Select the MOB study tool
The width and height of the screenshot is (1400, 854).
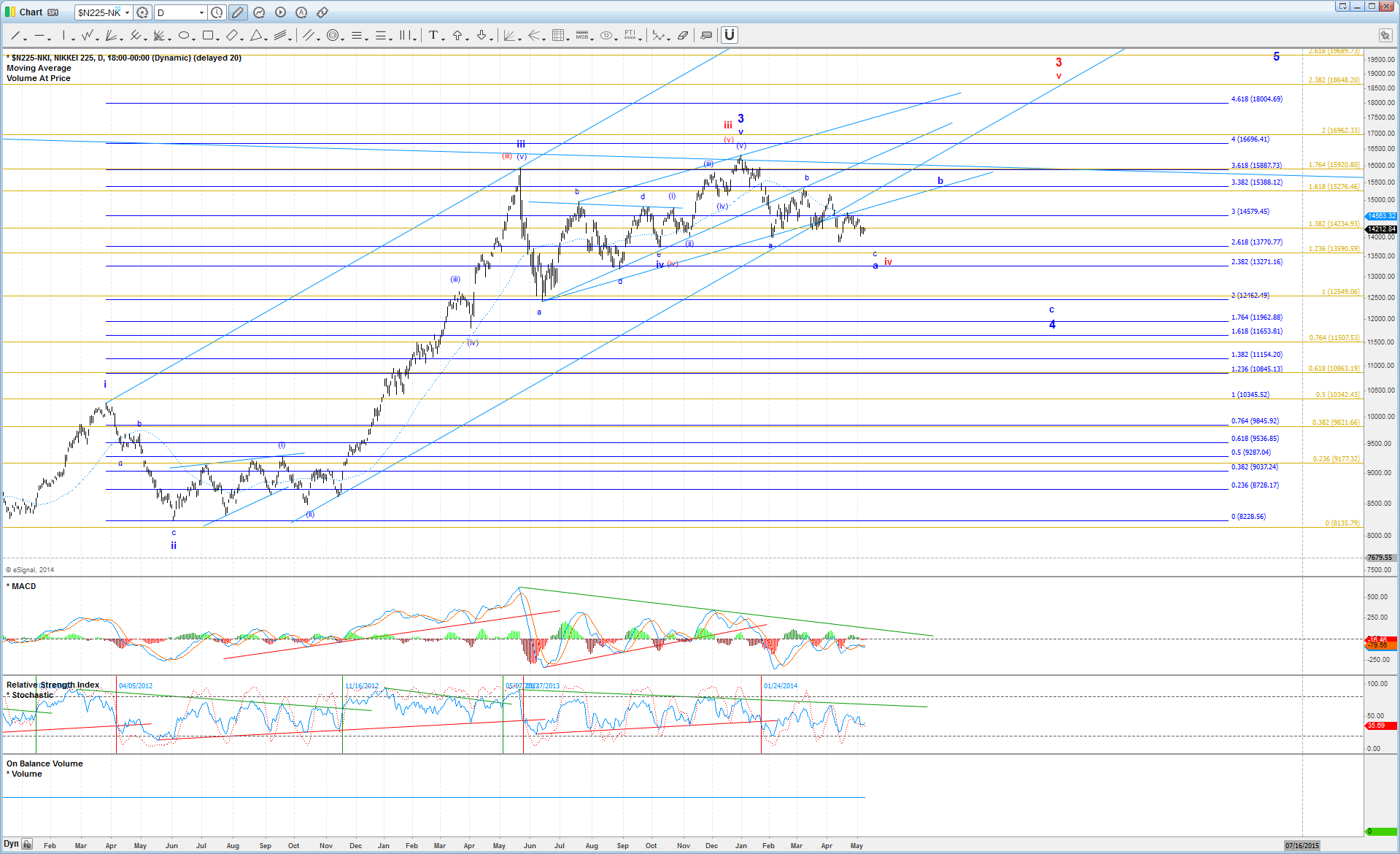pyautogui.click(x=582, y=35)
